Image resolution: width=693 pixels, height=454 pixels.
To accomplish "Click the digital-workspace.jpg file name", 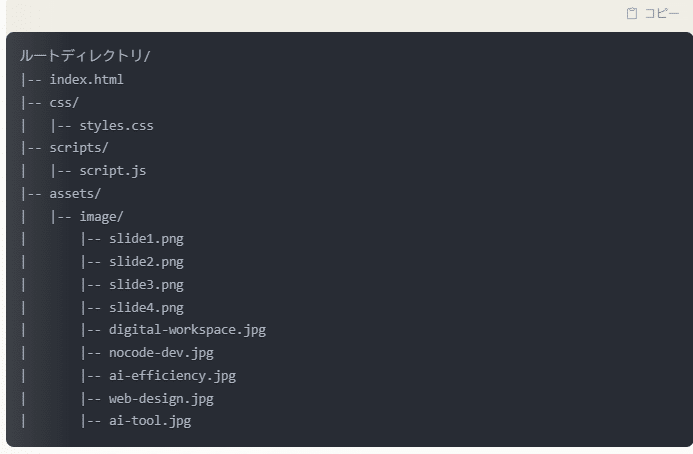I will click(187, 330).
